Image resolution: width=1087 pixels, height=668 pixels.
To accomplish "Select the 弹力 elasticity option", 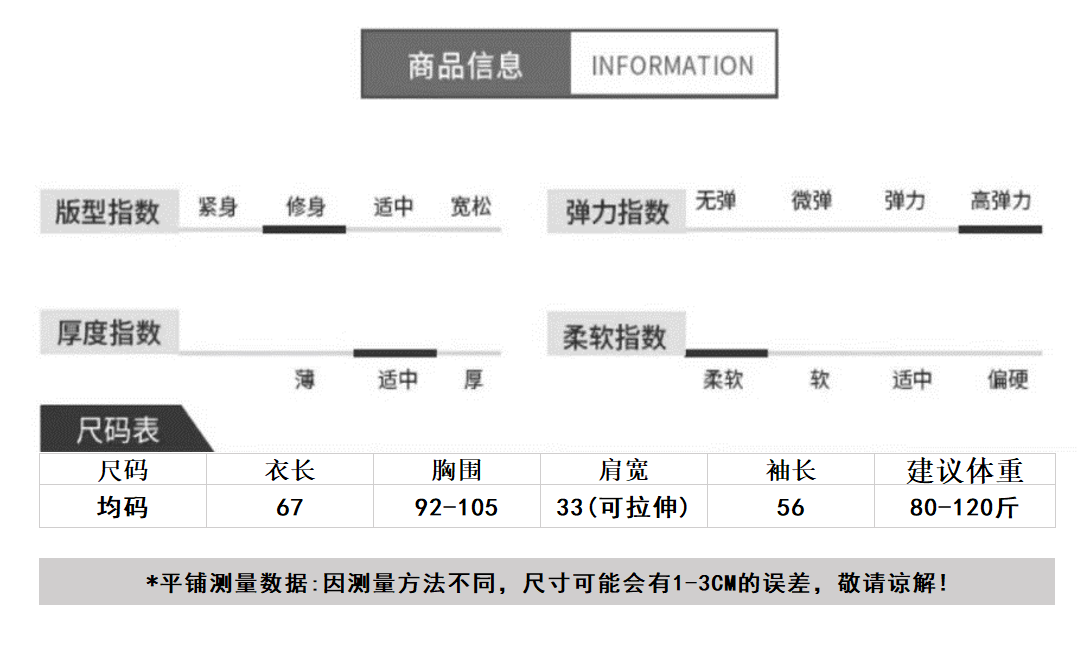I will point(905,200).
